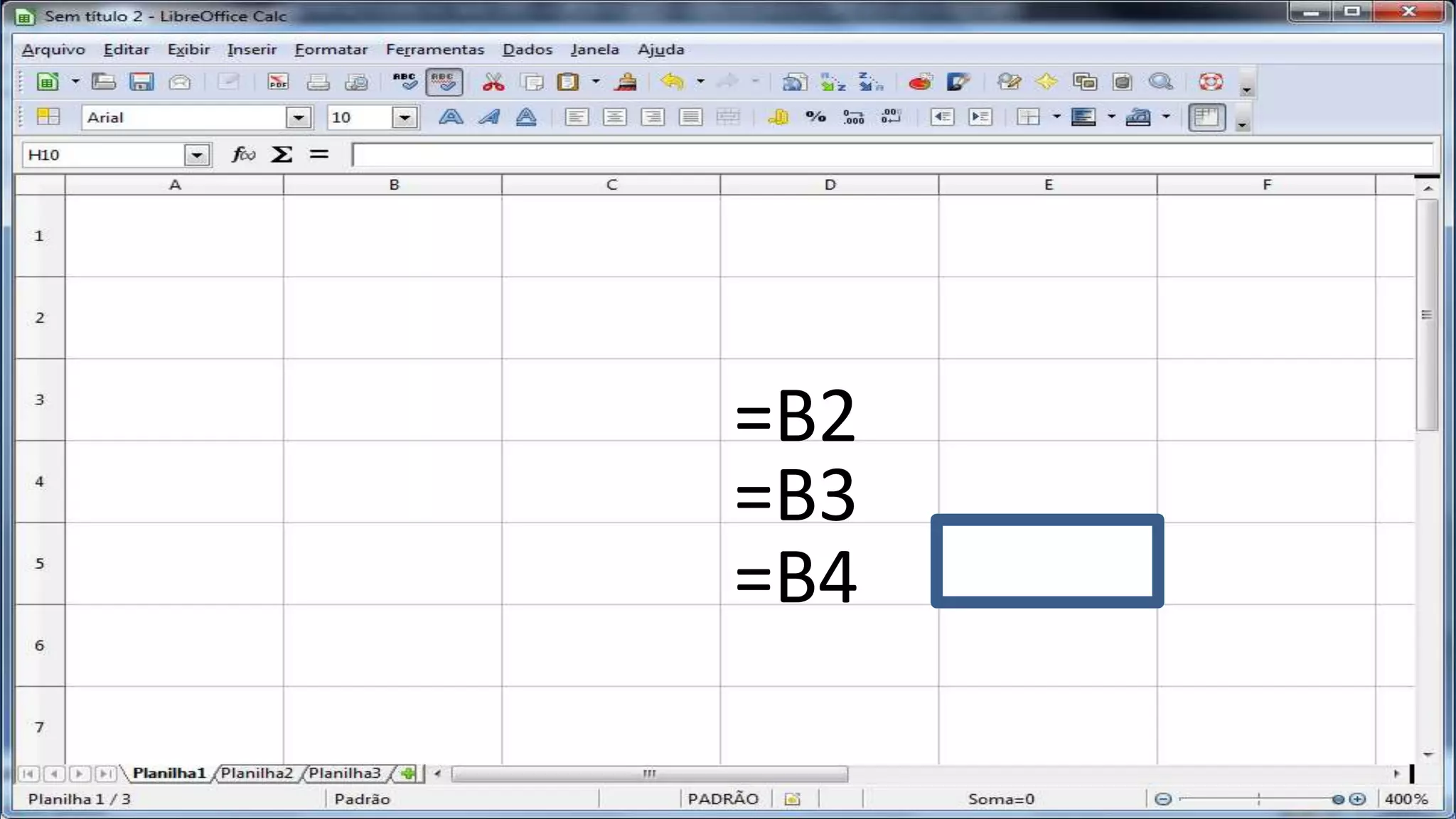Viewport: 1456px width, 819px height.
Task: Activate the Format Paintbrush
Action: pyautogui.click(x=626, y=82)
